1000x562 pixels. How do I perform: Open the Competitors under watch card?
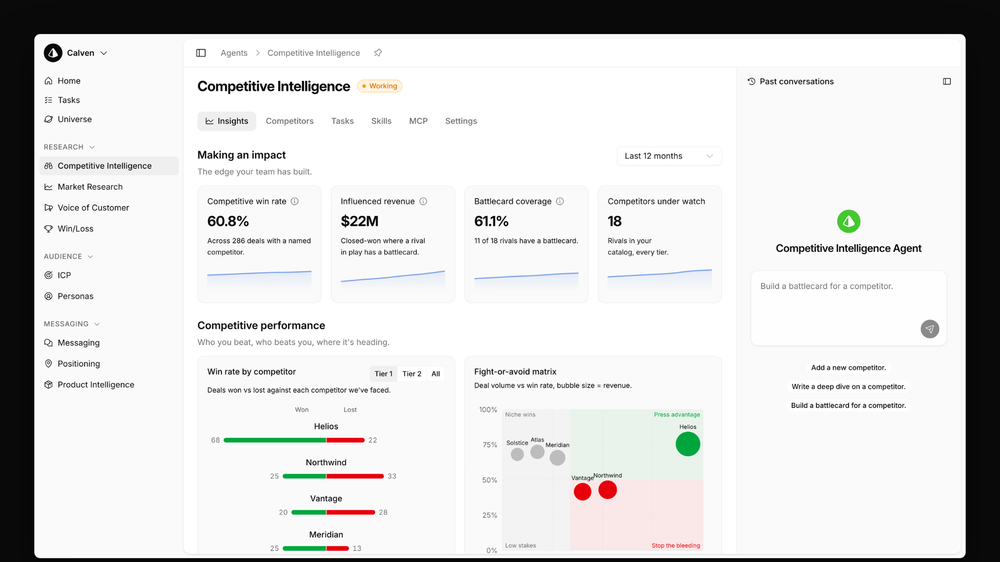659,244
